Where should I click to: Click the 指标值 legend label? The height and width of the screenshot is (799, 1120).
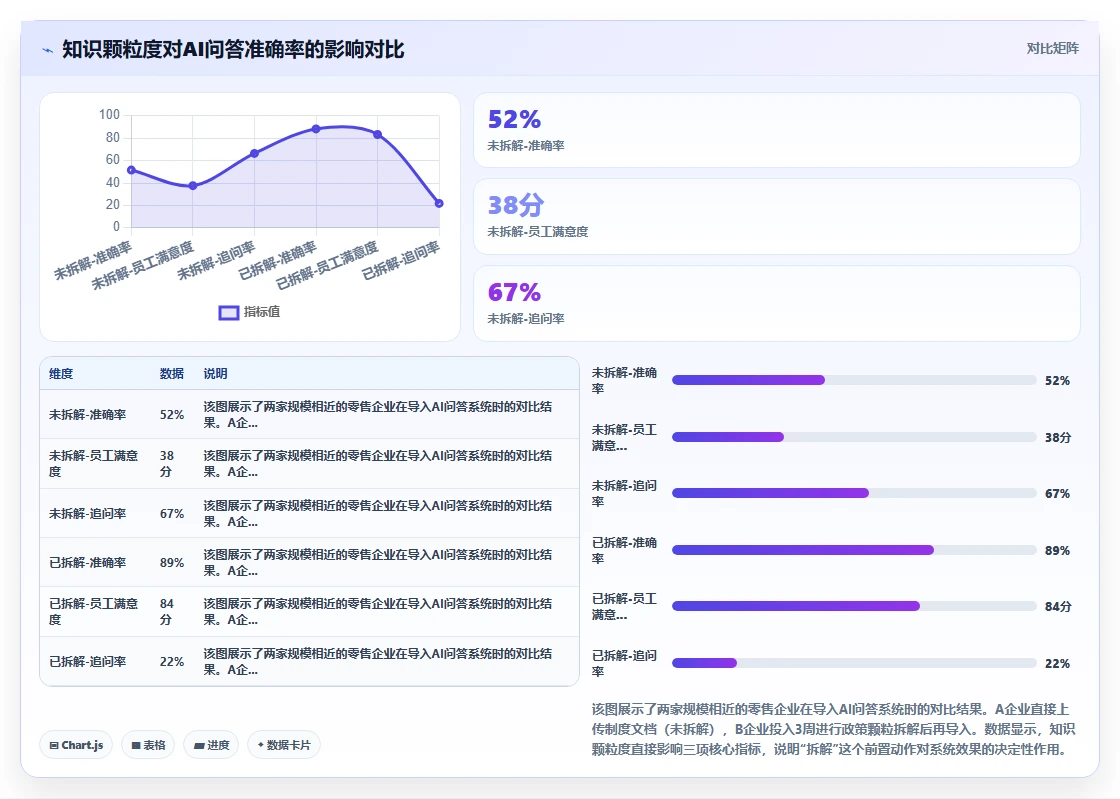[x=261, y=312]
